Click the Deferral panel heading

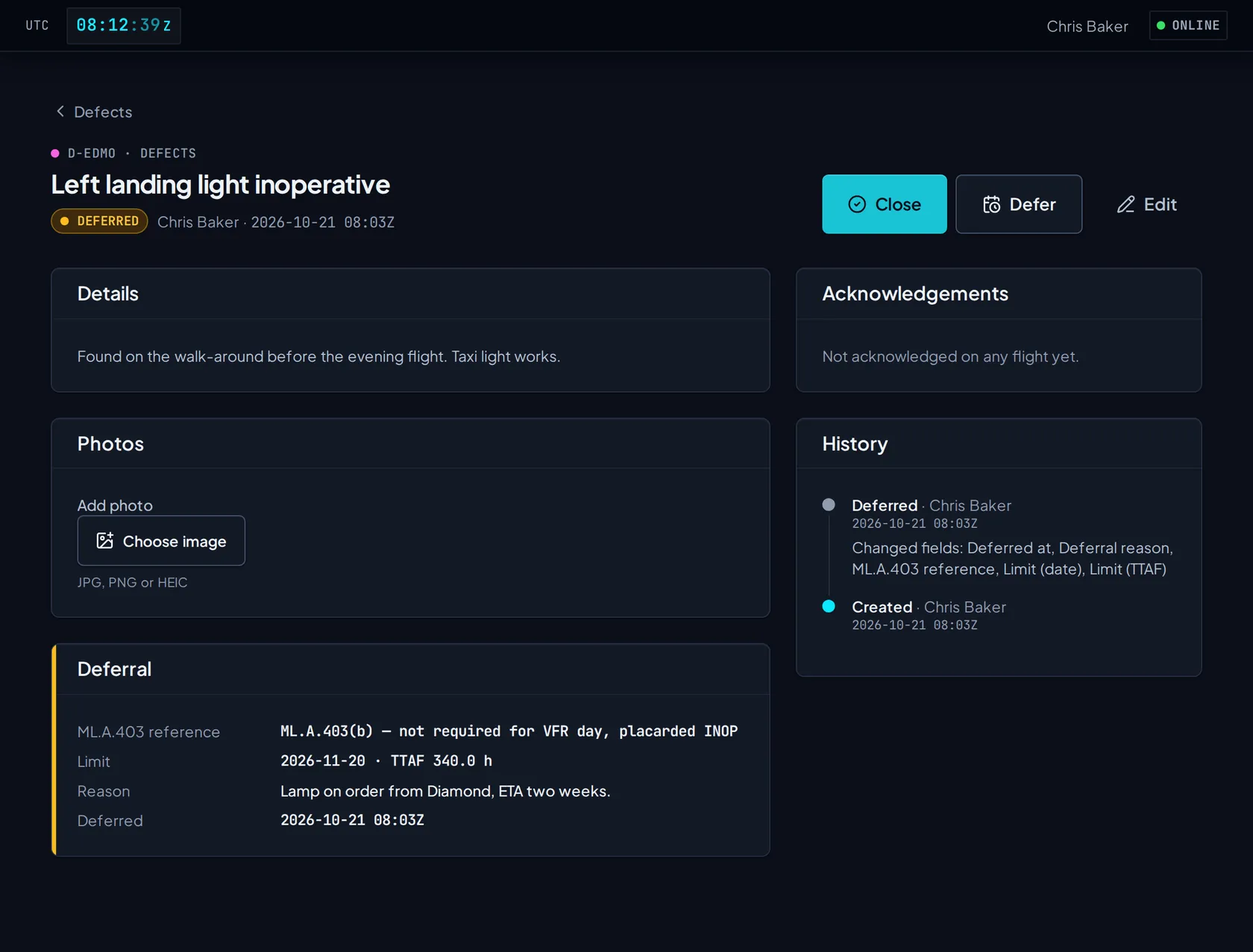(x=114, y=669)
